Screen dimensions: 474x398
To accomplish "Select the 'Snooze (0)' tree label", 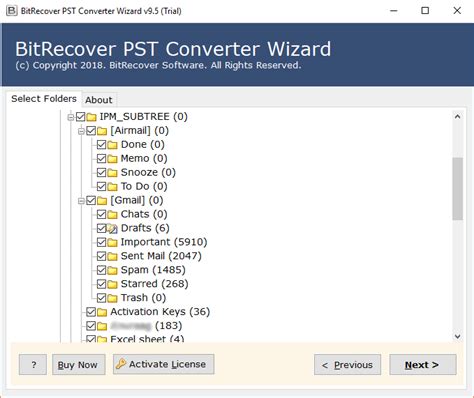I will pyautogui.click(x=148, y=172).
